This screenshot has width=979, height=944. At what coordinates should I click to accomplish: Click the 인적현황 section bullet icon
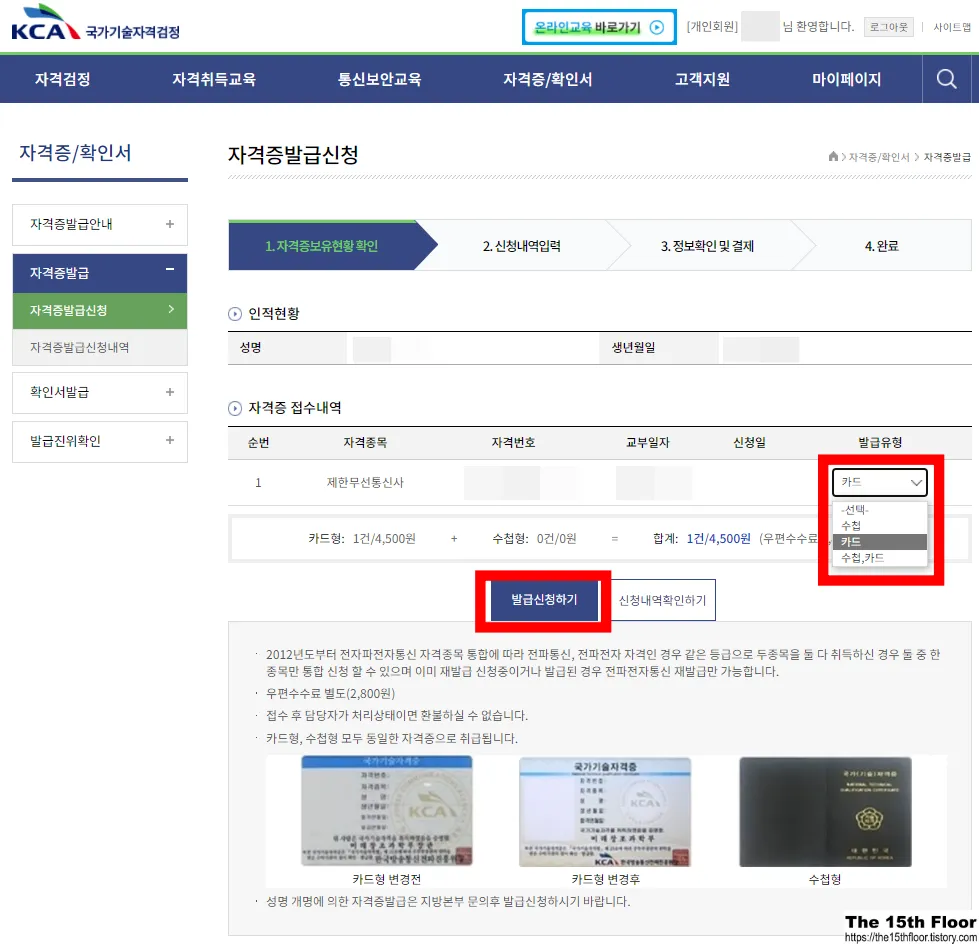[235, 314]
